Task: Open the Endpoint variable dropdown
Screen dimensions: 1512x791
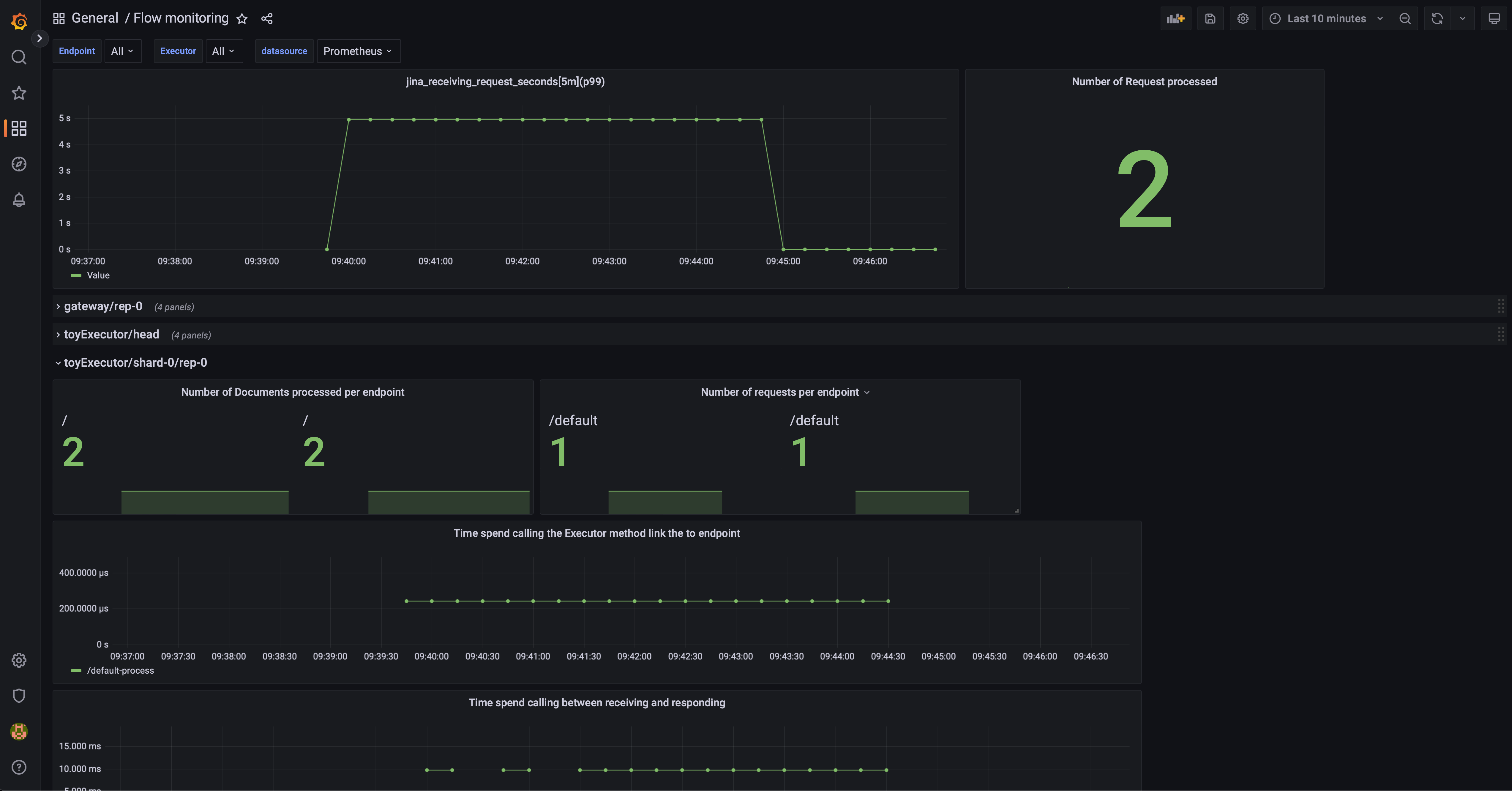Action: (x=122, y=51)
